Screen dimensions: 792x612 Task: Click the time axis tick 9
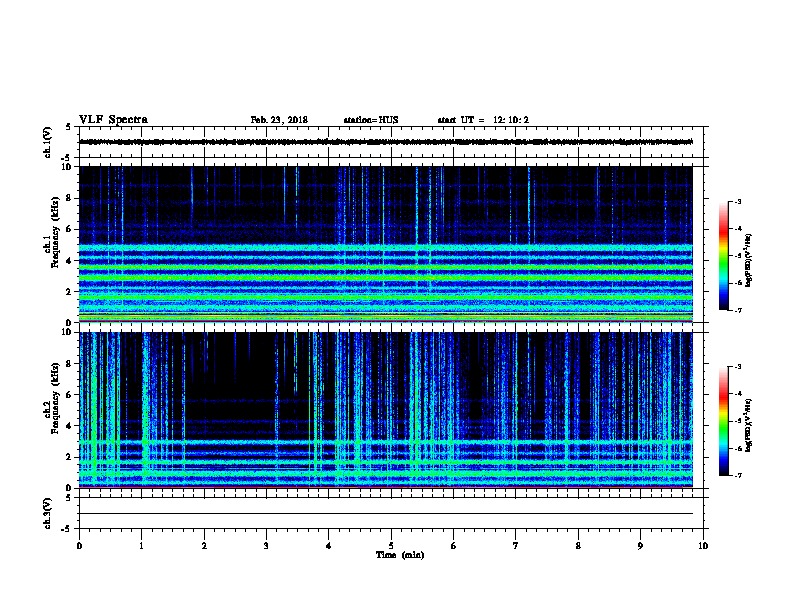tap(640, 546)
